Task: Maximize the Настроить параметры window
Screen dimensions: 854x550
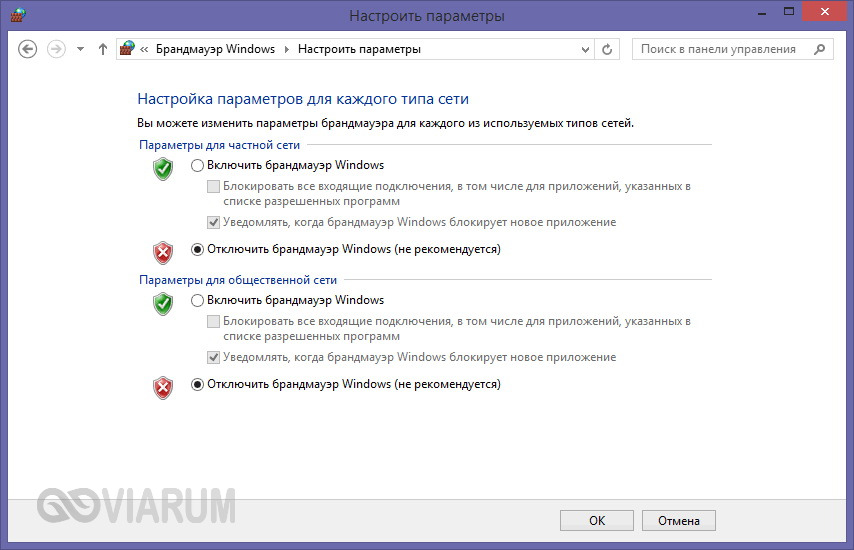Action: (789, 11)
